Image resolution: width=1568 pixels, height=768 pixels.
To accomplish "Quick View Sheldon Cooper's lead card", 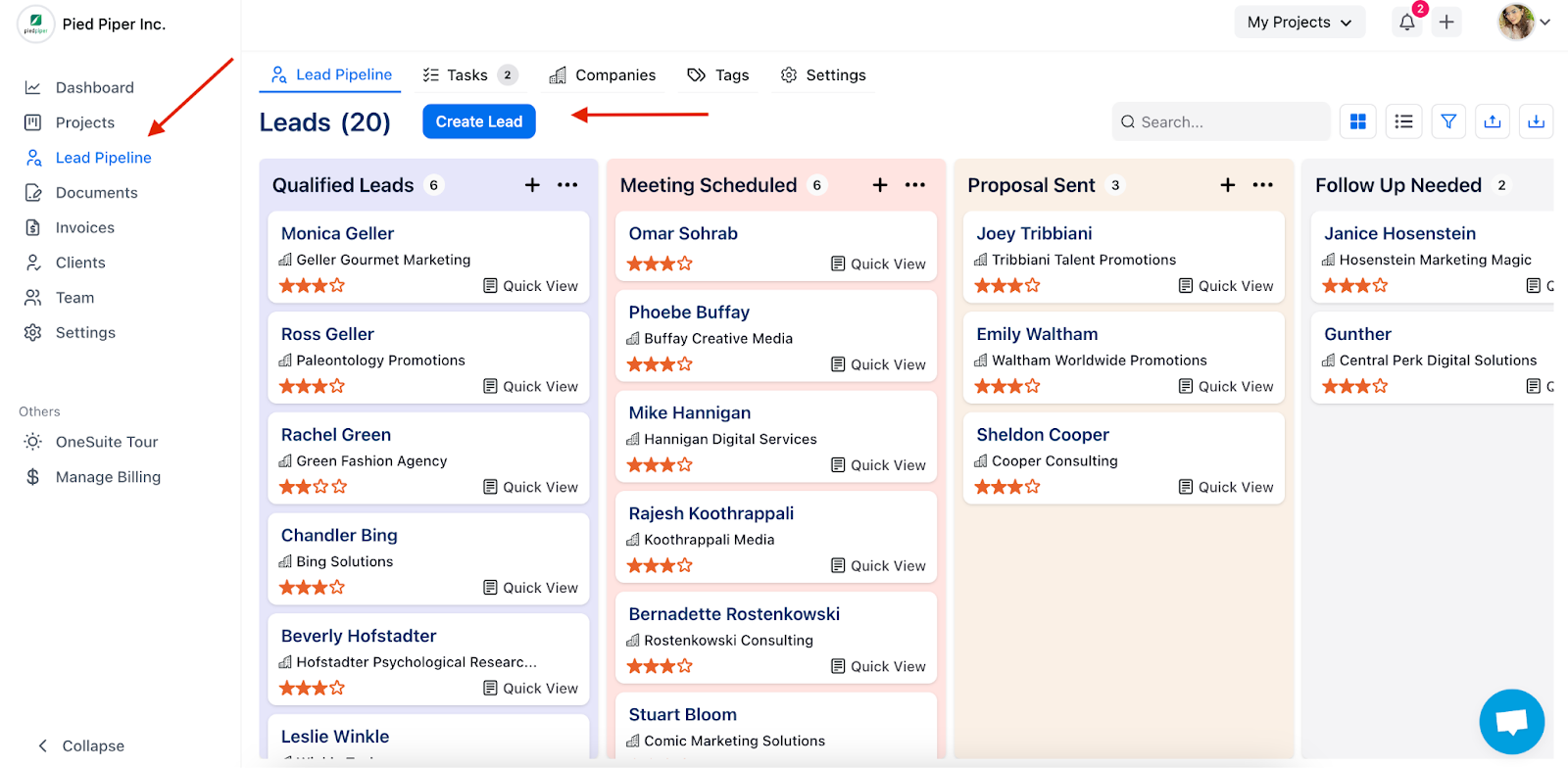I will [1226, 487].
